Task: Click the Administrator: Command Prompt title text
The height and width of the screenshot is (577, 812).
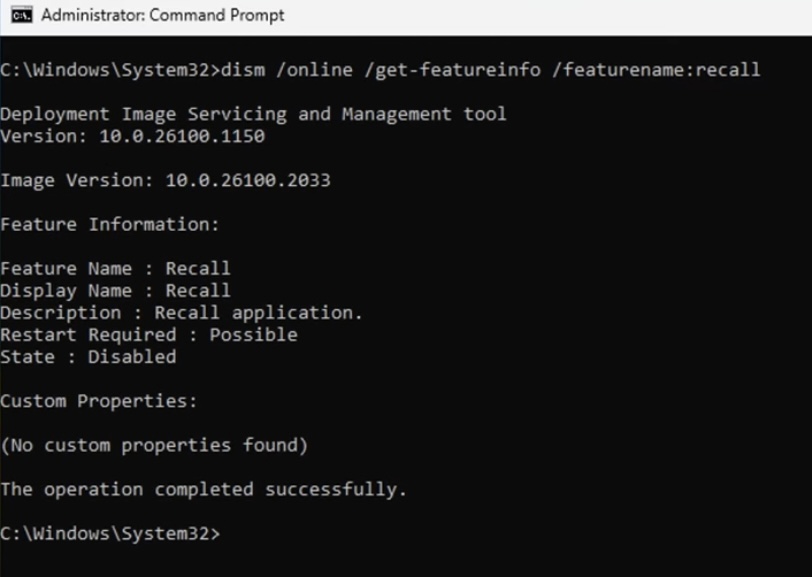Action: [x=163, y=16]
